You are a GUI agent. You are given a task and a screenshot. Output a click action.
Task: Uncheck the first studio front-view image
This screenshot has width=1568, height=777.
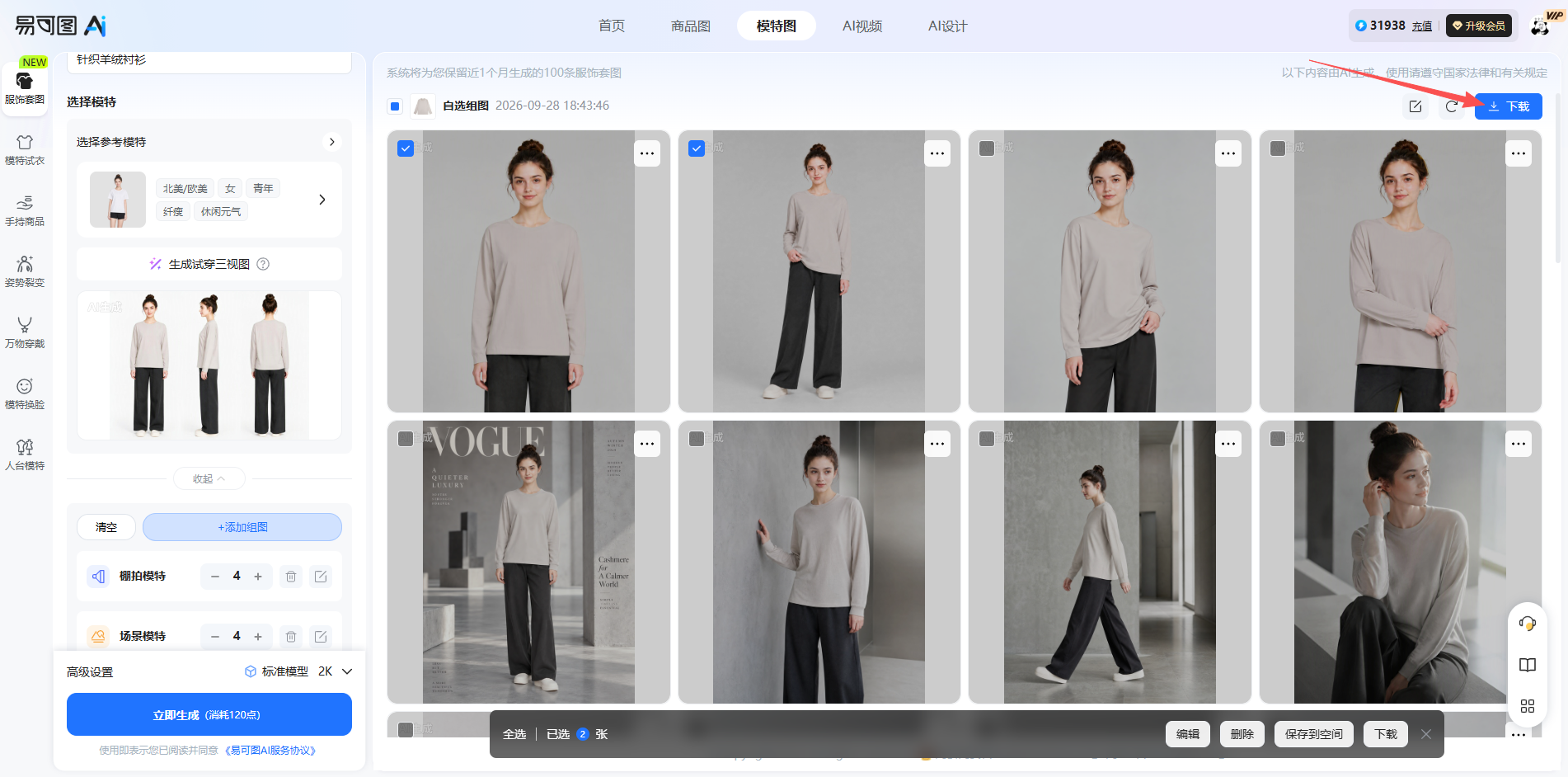[406, 148]
